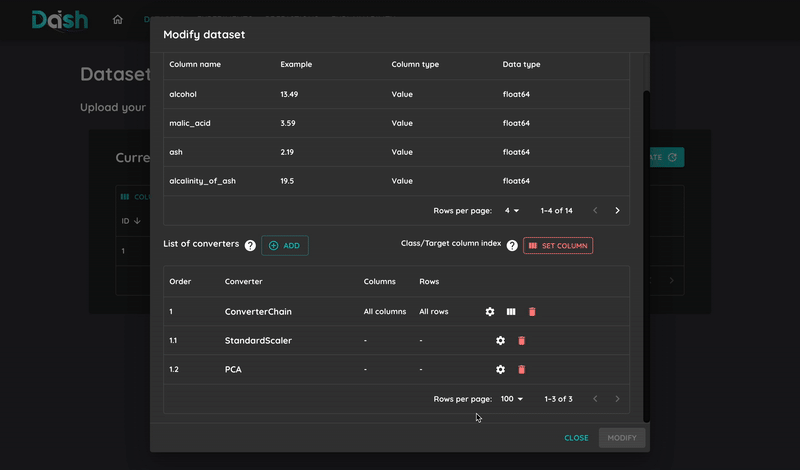Click the example value 3.59
Image resolution: width=800 pixels, height=470 pixels.
(288, 123)
